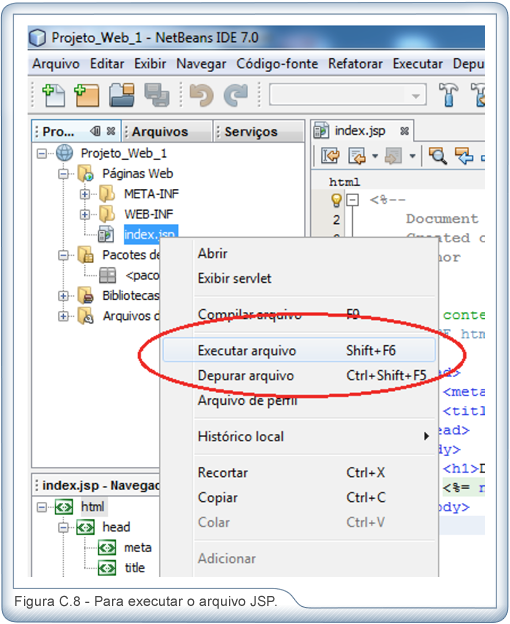The image size is (510, 624).
Task: Close the Projects panel tab
Action: pyautogui.click(x=111, y=131)
